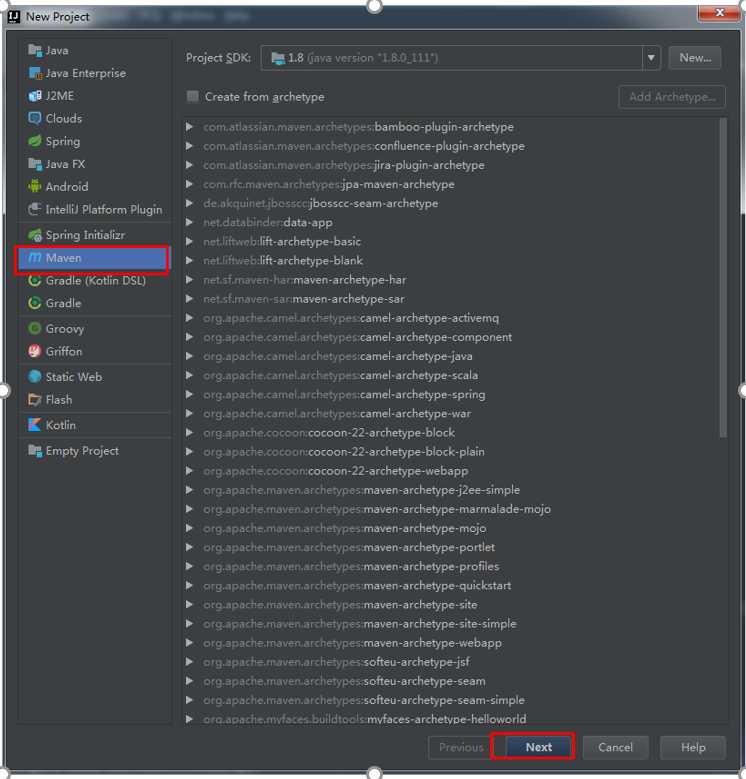Click the Gradle (Kotlin DSL) icon
This screenshot has height=779, width=746.
(x=35, y=281)
